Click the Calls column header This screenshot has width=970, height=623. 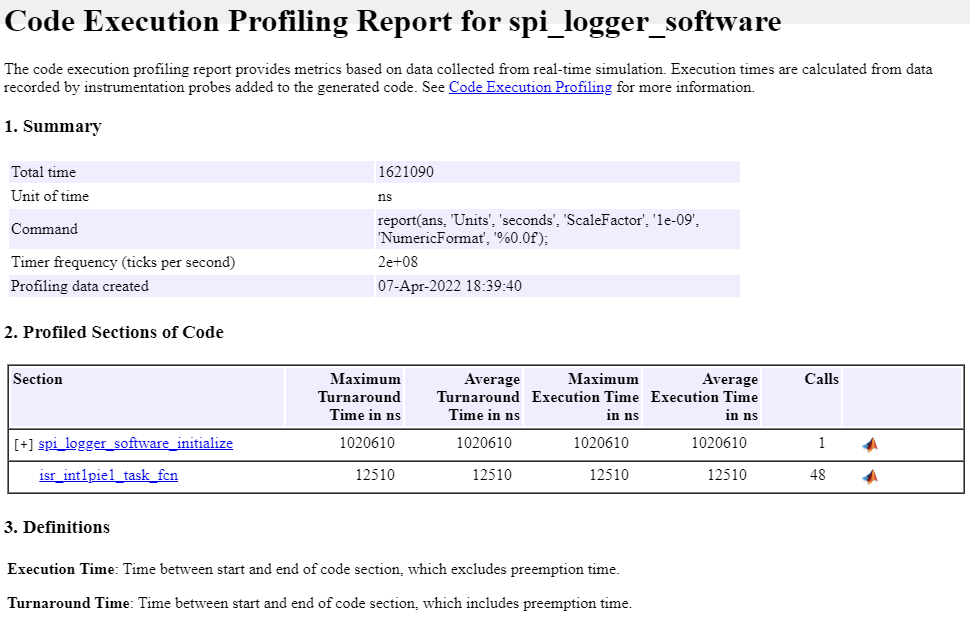(x=821, y=380)
